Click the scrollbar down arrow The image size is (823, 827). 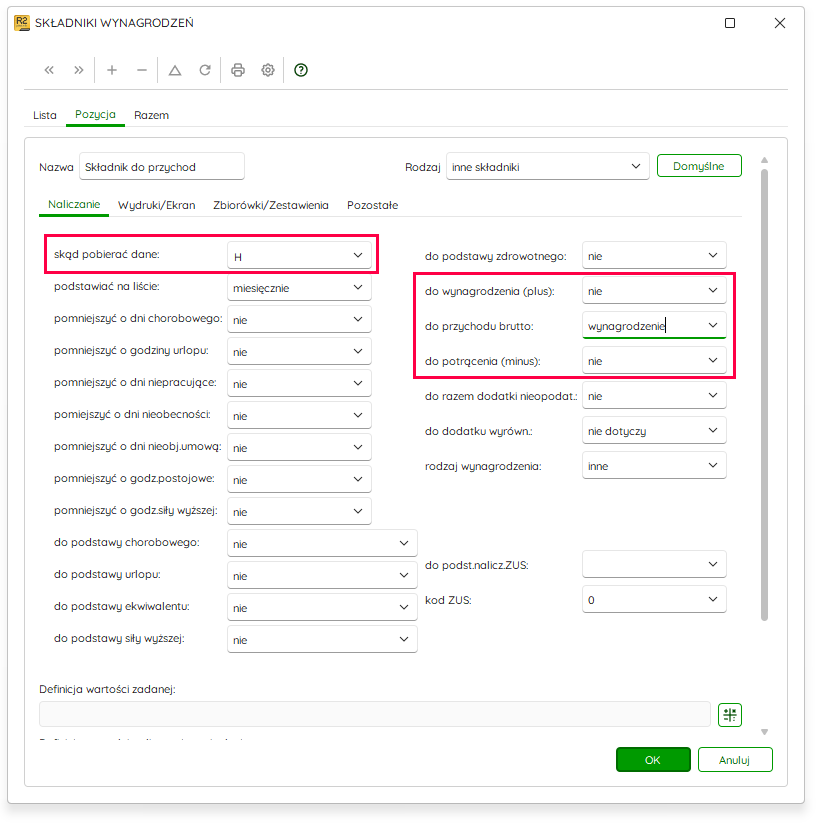(x=764, y=732)
